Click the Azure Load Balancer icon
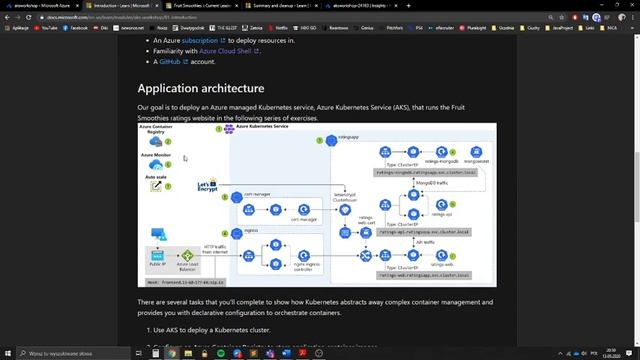Viewport: 640px width, 360px height. point(187,256)
